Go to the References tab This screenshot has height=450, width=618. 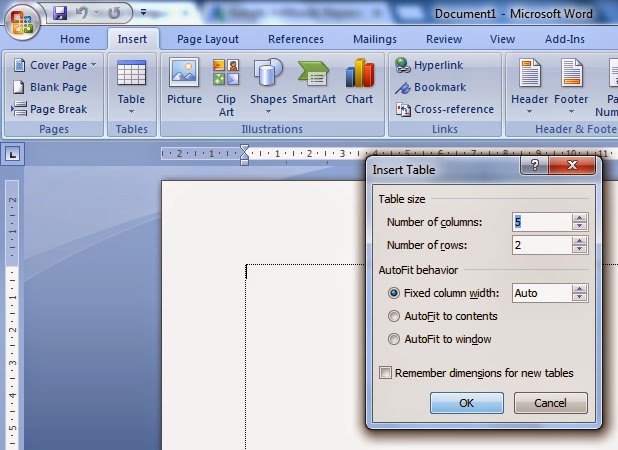pos(296,39)
